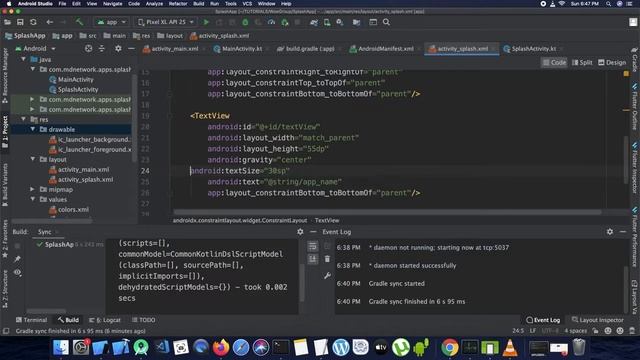Open VLC cone icon in dock
640x360 pixels.
tap(510, 347)
